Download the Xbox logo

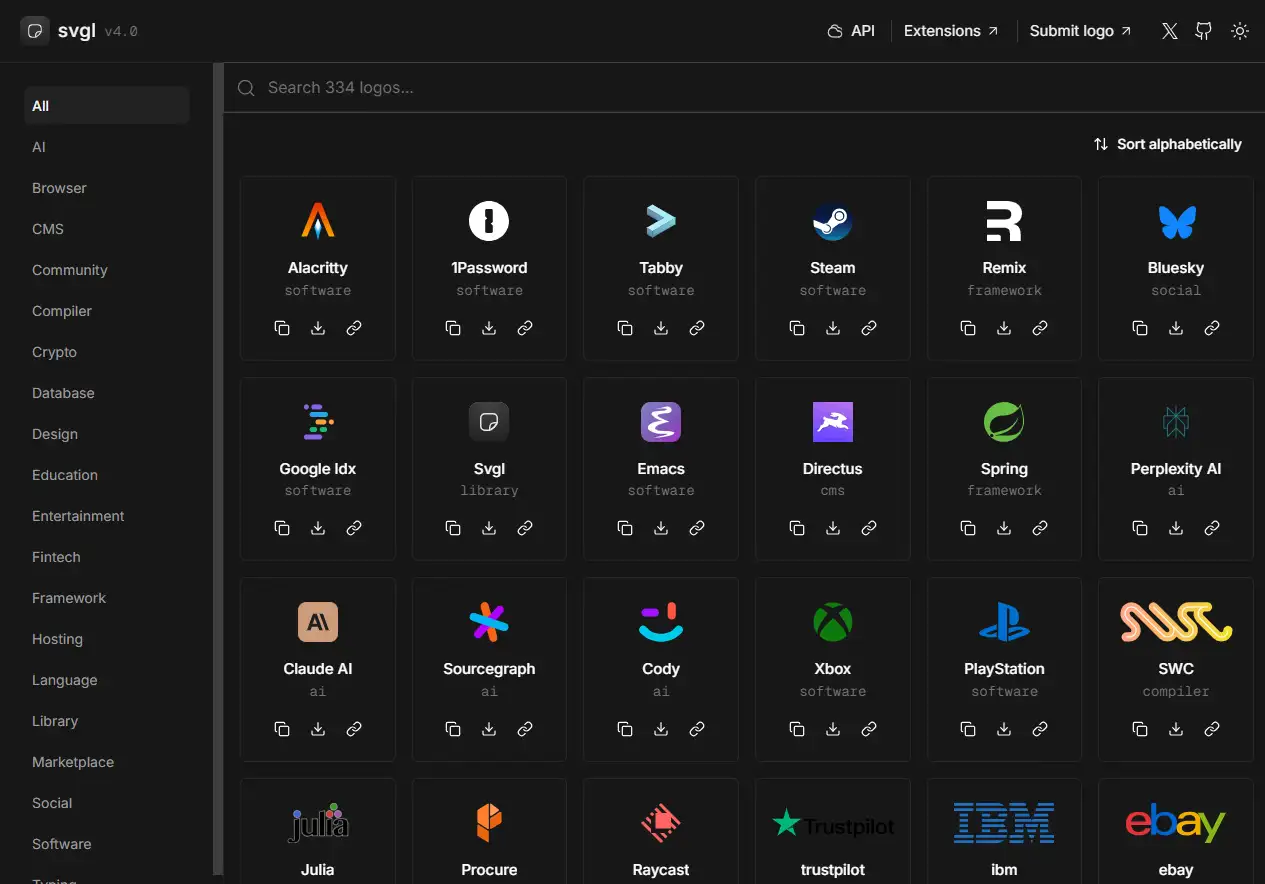point(833,729)
